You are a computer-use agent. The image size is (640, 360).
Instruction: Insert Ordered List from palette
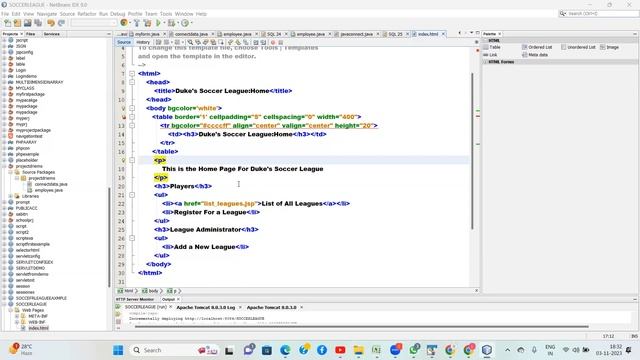click(x=537, y=47)
